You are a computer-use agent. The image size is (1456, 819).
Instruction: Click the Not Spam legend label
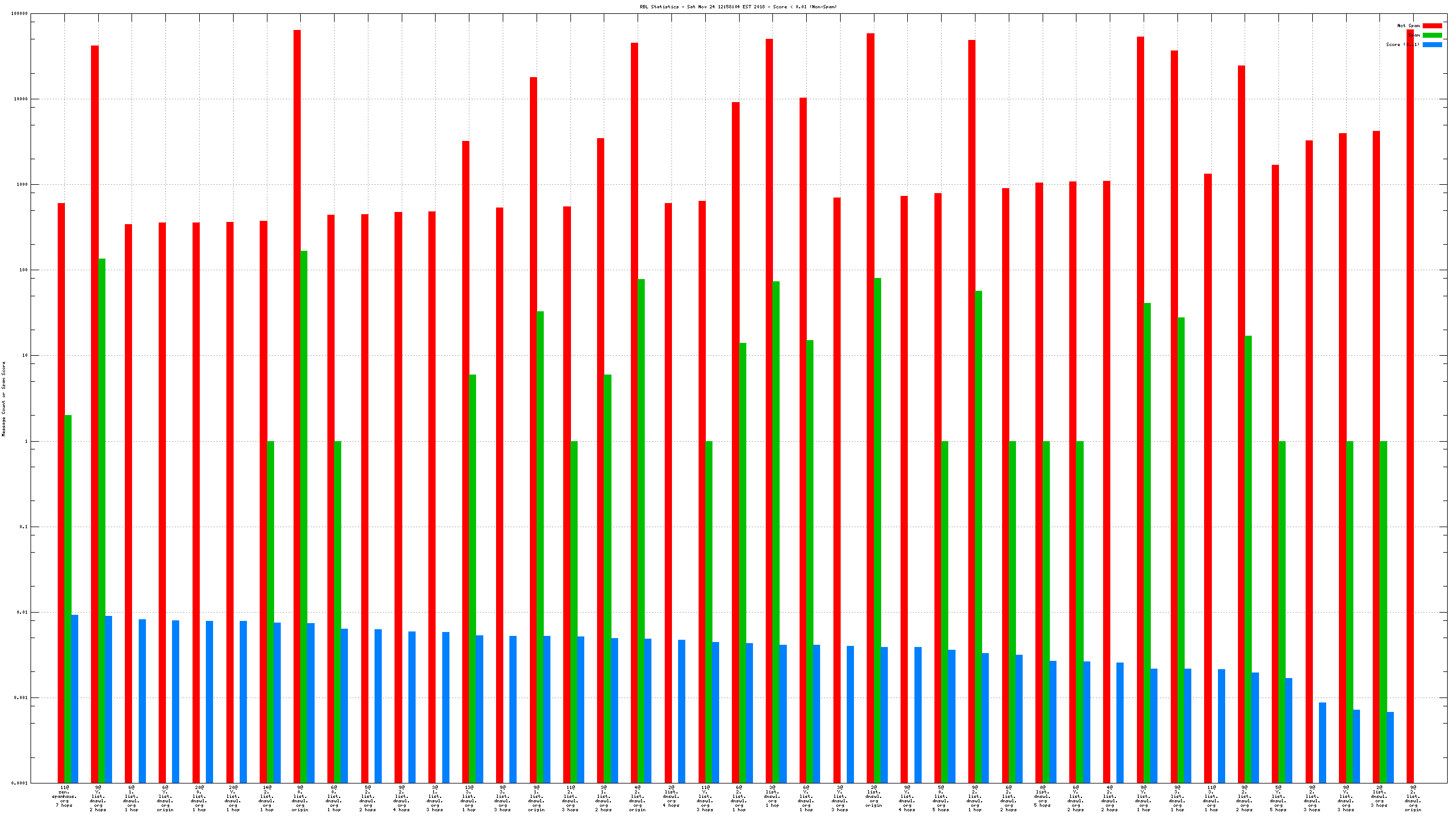pyautogui.click(x=1408, y=26)
